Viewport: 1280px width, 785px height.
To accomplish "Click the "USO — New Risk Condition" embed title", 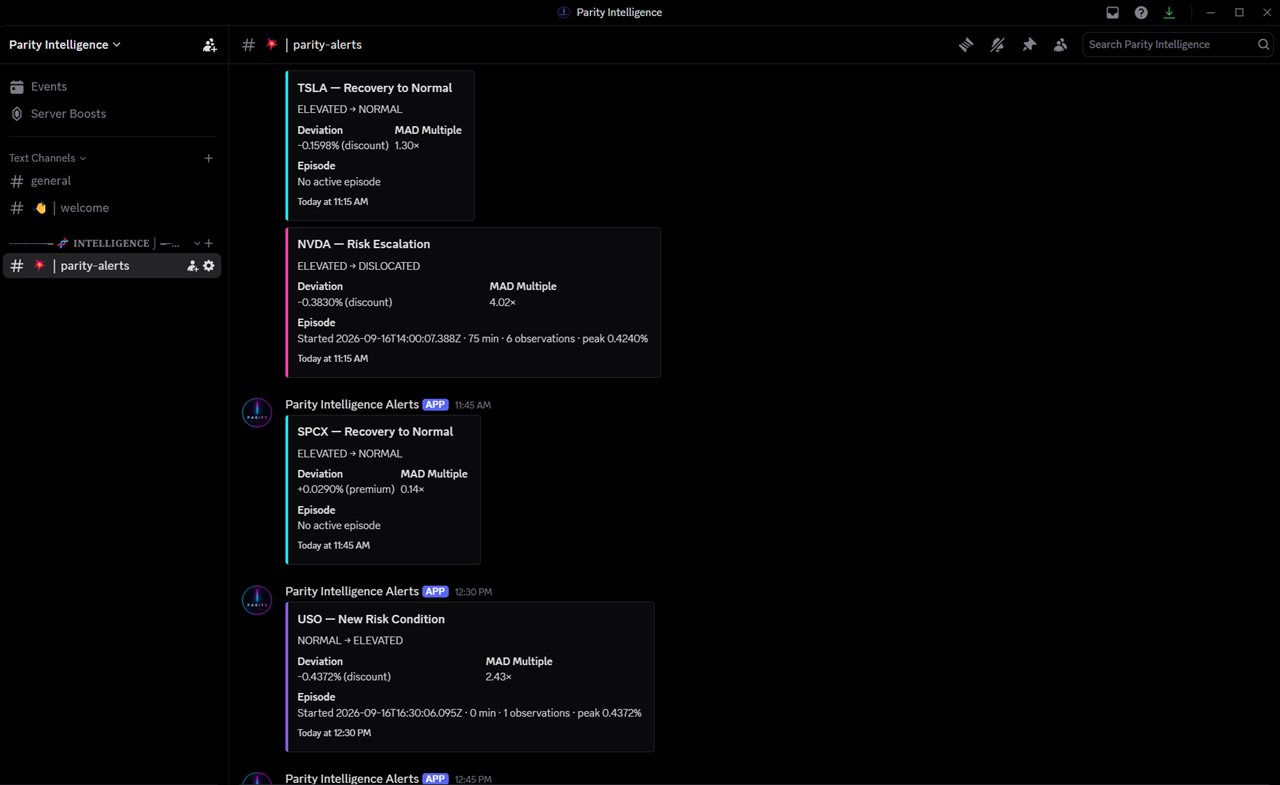I will (371, 619).
